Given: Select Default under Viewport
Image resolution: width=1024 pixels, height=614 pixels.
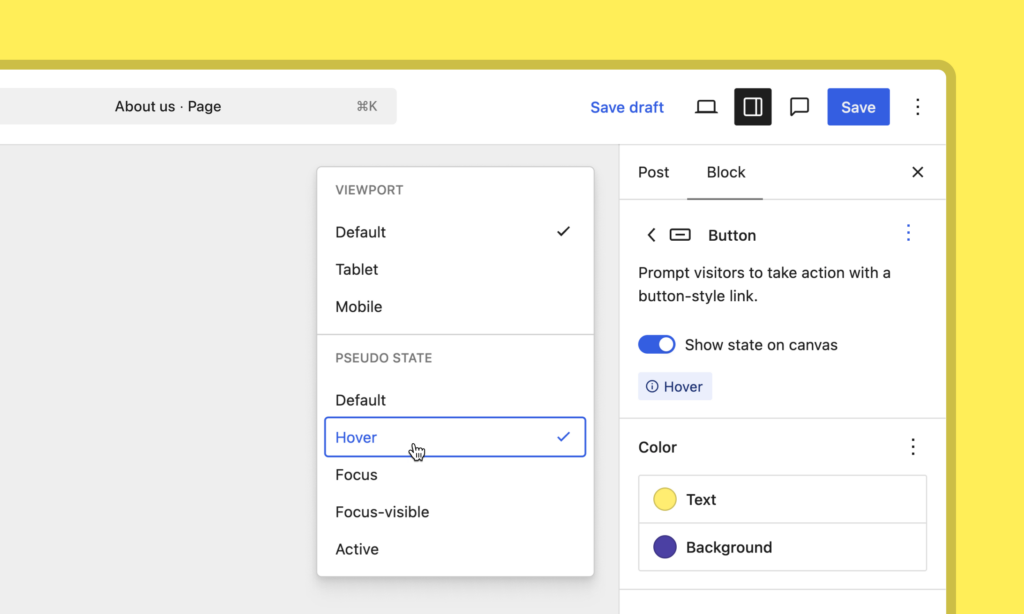Looking at the screenshot, I should tap(455, 232).
